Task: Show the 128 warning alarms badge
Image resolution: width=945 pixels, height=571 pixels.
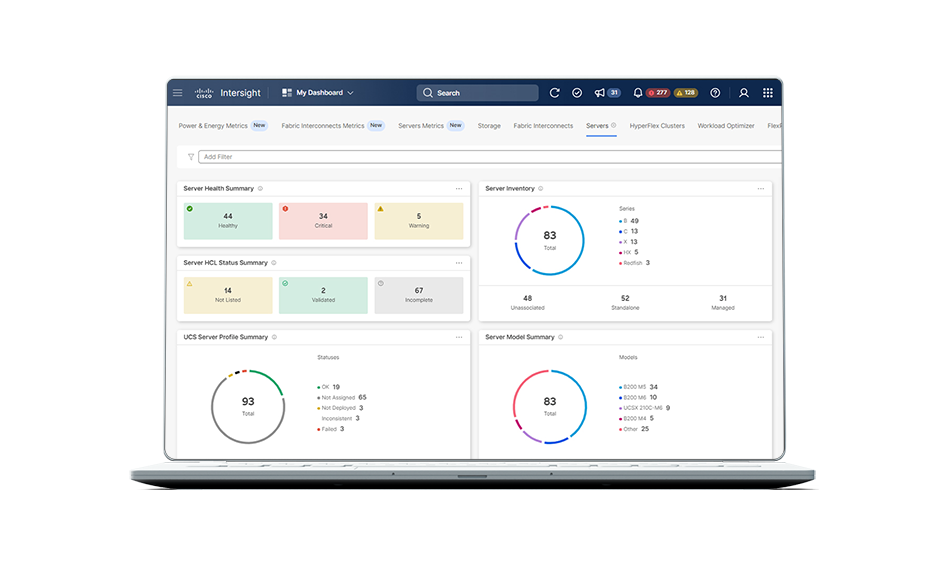Action: (x=686, y=93)
